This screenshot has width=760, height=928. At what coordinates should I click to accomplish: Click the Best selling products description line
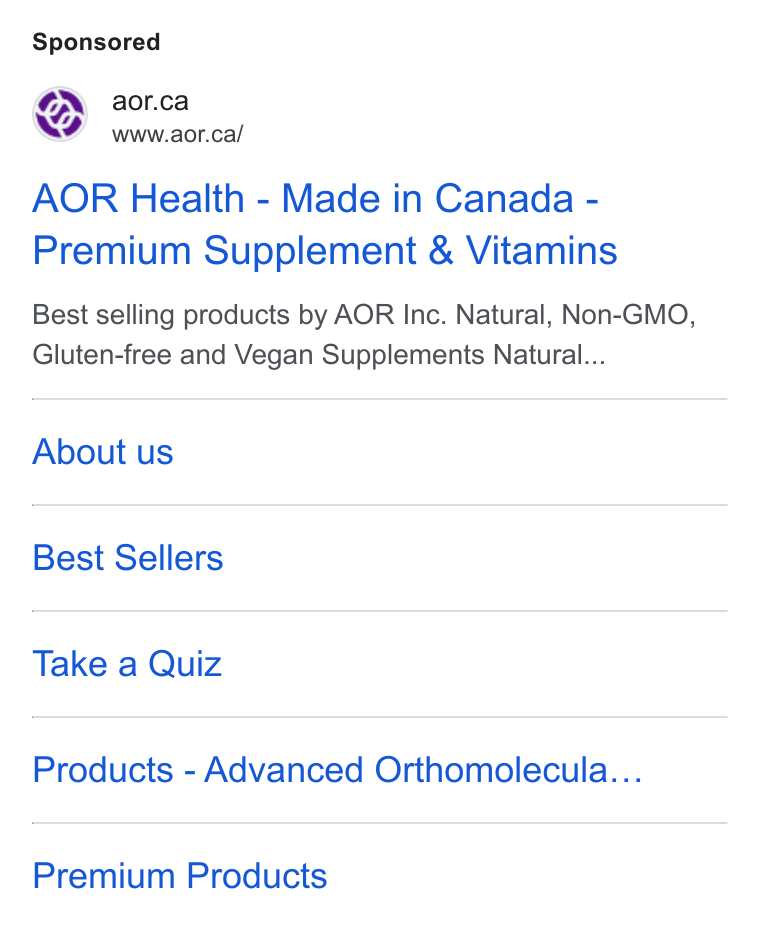pos(364,315)
